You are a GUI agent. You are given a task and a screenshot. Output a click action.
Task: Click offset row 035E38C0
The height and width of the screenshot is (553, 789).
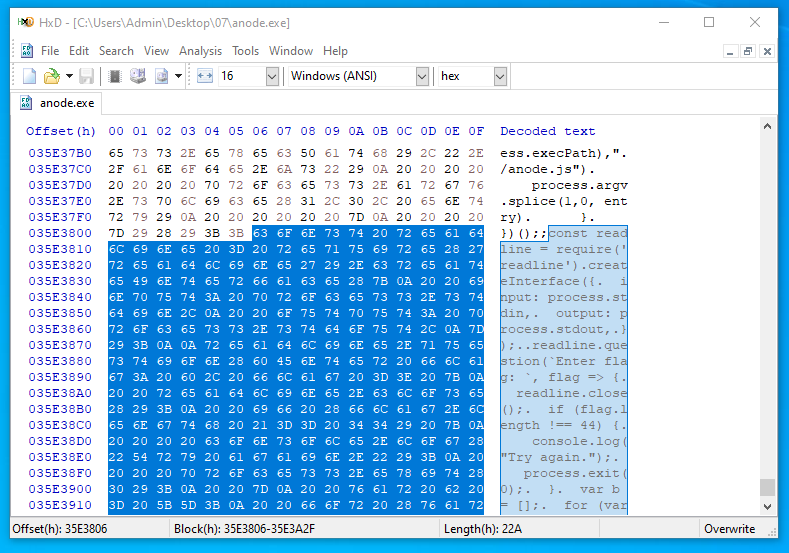coord(60,425)
